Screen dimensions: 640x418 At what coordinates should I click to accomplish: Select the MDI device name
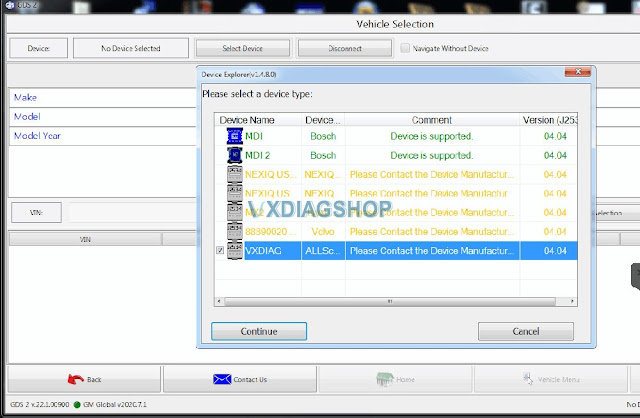pyautogui.click(x=254, y=136)
